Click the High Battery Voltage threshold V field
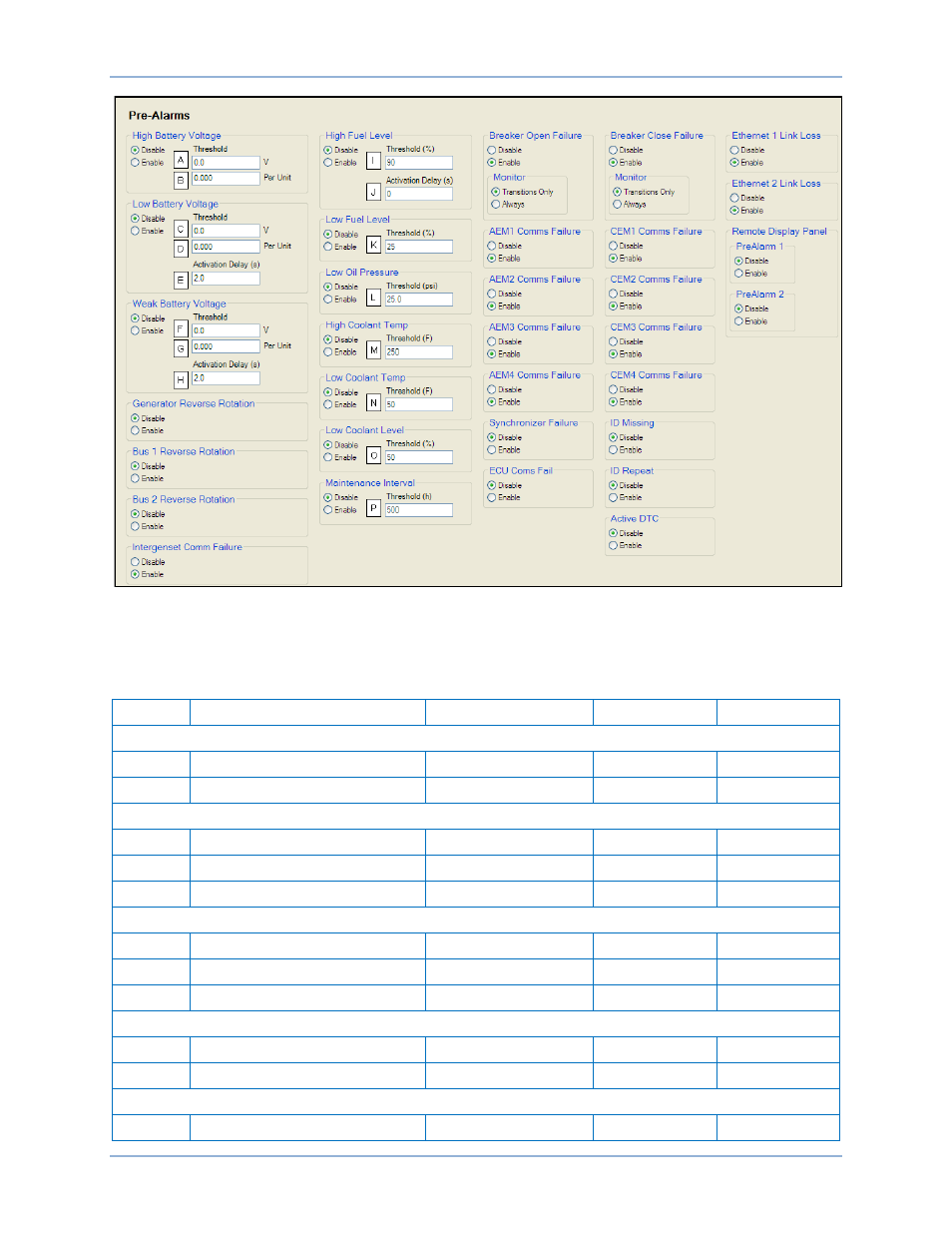 [226, 162]
